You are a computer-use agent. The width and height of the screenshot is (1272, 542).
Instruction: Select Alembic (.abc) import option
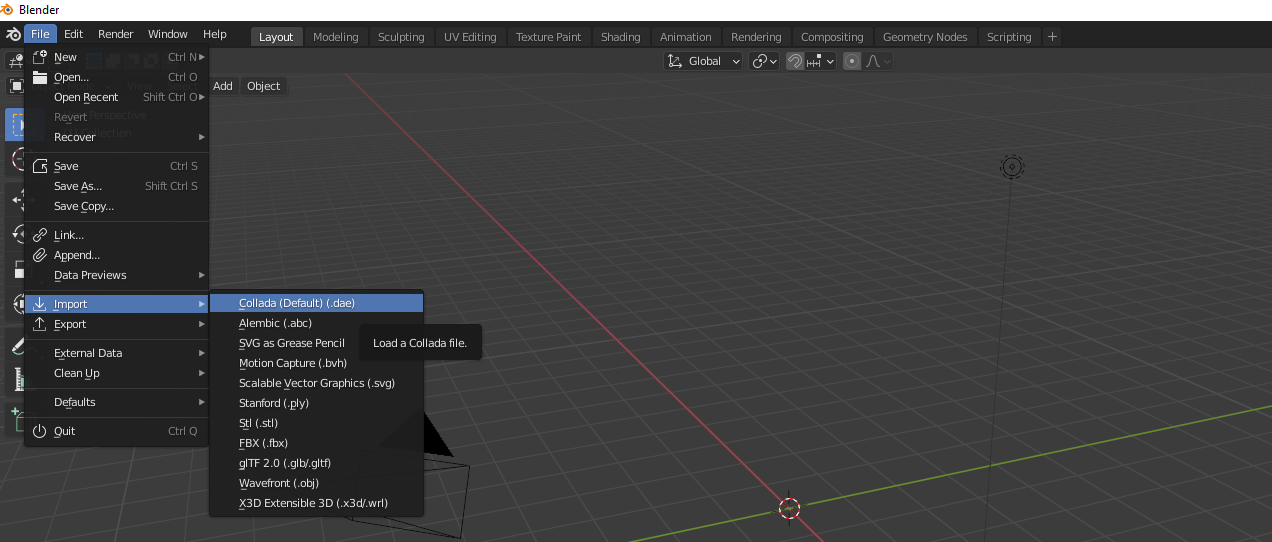coord(316,323)
